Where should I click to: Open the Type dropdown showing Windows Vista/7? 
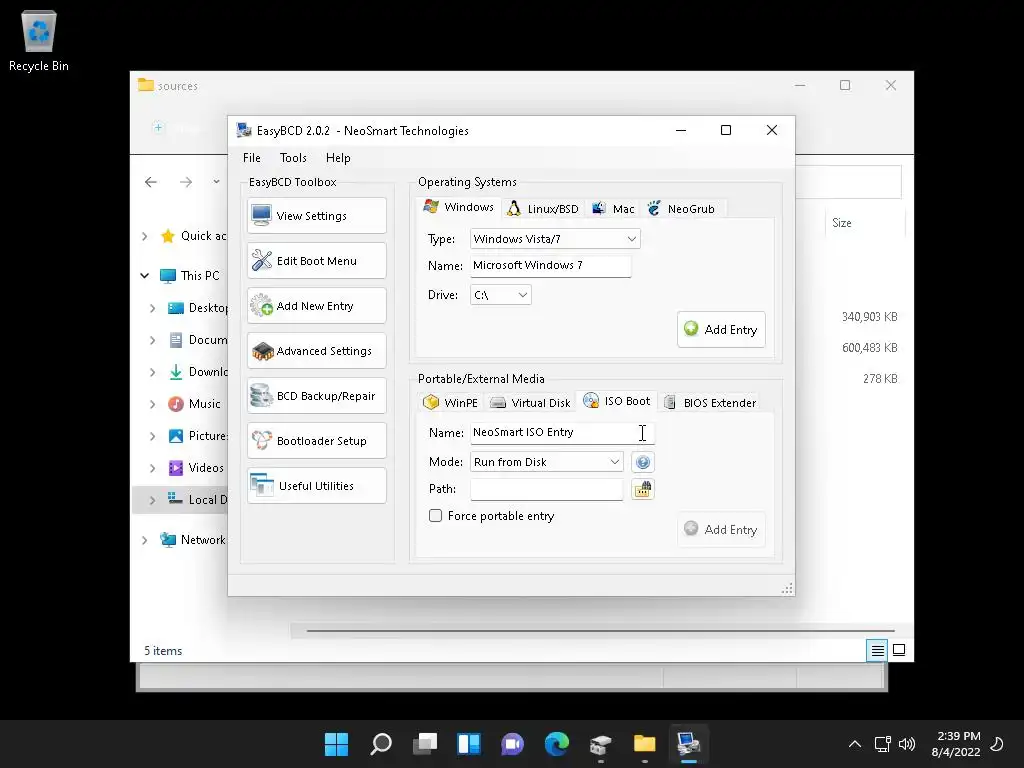click(555, 239)
